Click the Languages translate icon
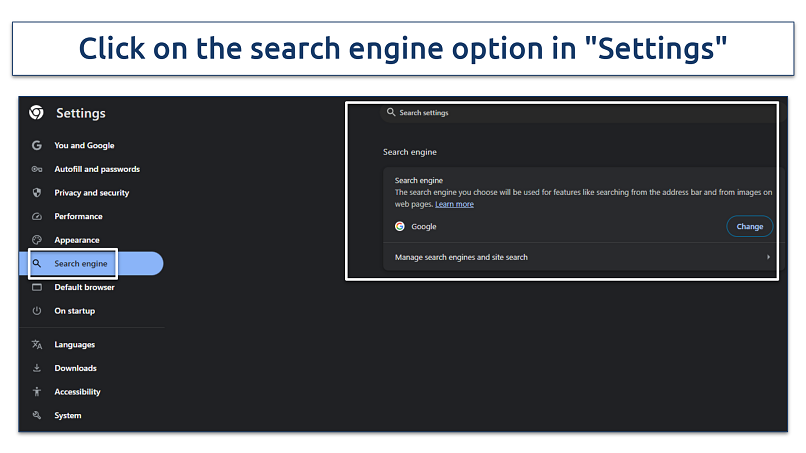Screen dimensions: 806x453 tap(37, 345)
